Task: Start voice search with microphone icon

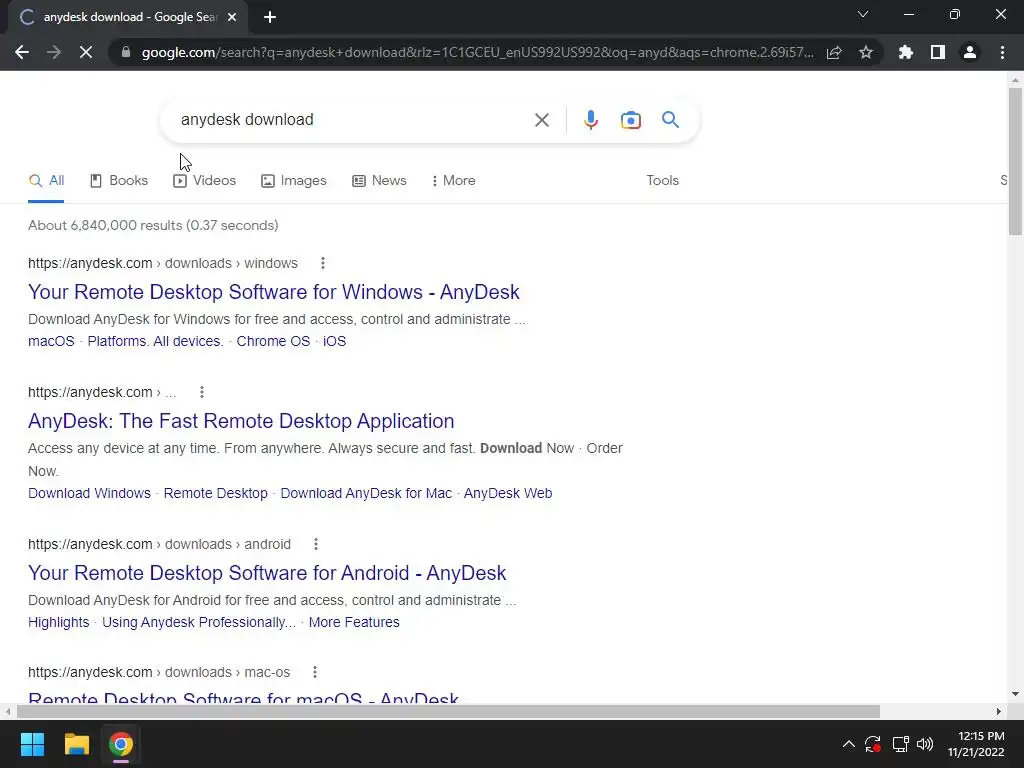Action: point(590,120)
